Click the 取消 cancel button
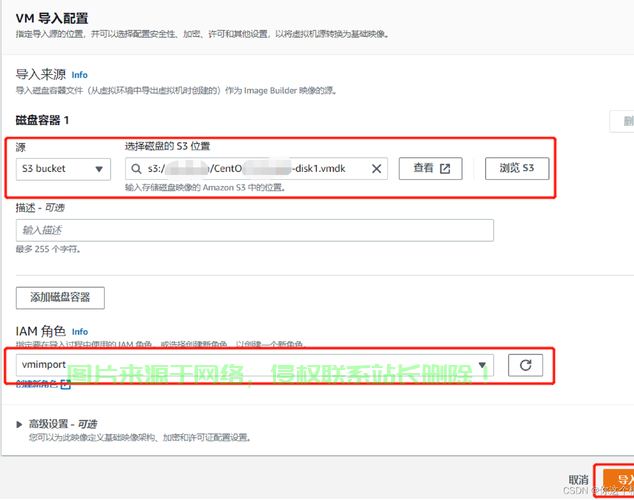 (x=578, y=480)
